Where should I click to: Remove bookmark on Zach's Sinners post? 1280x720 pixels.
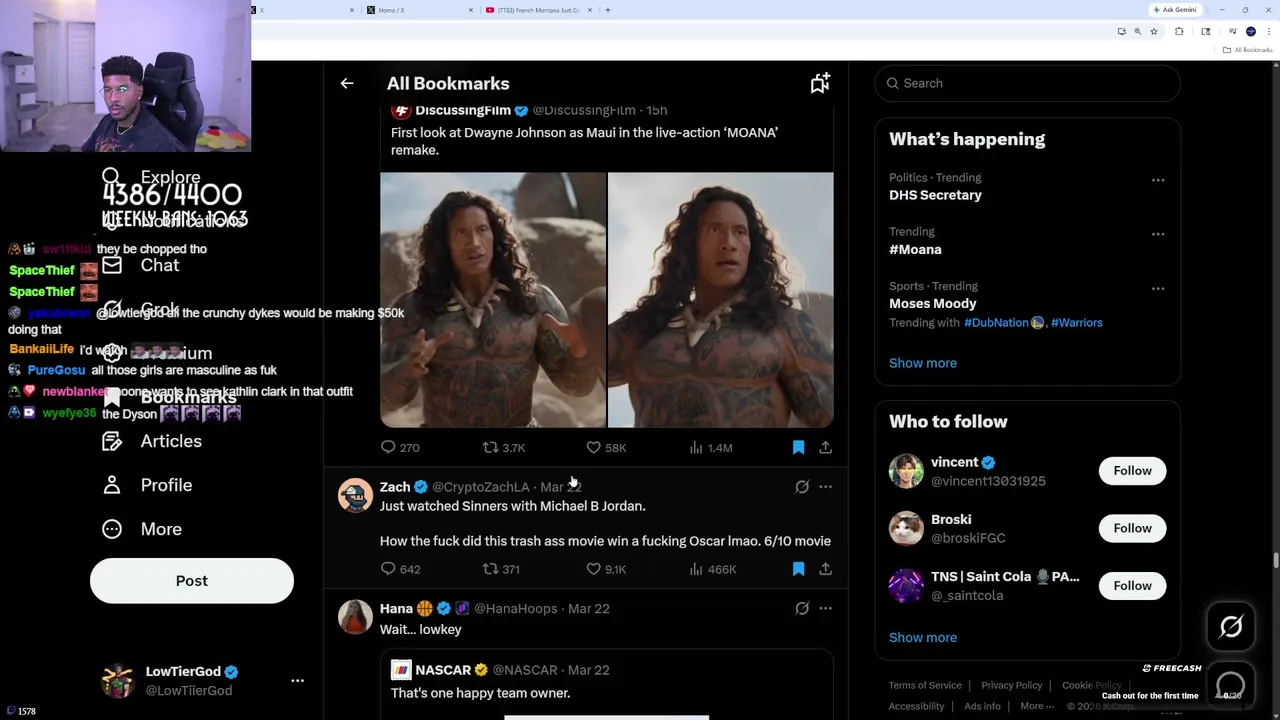coord(798,569)
